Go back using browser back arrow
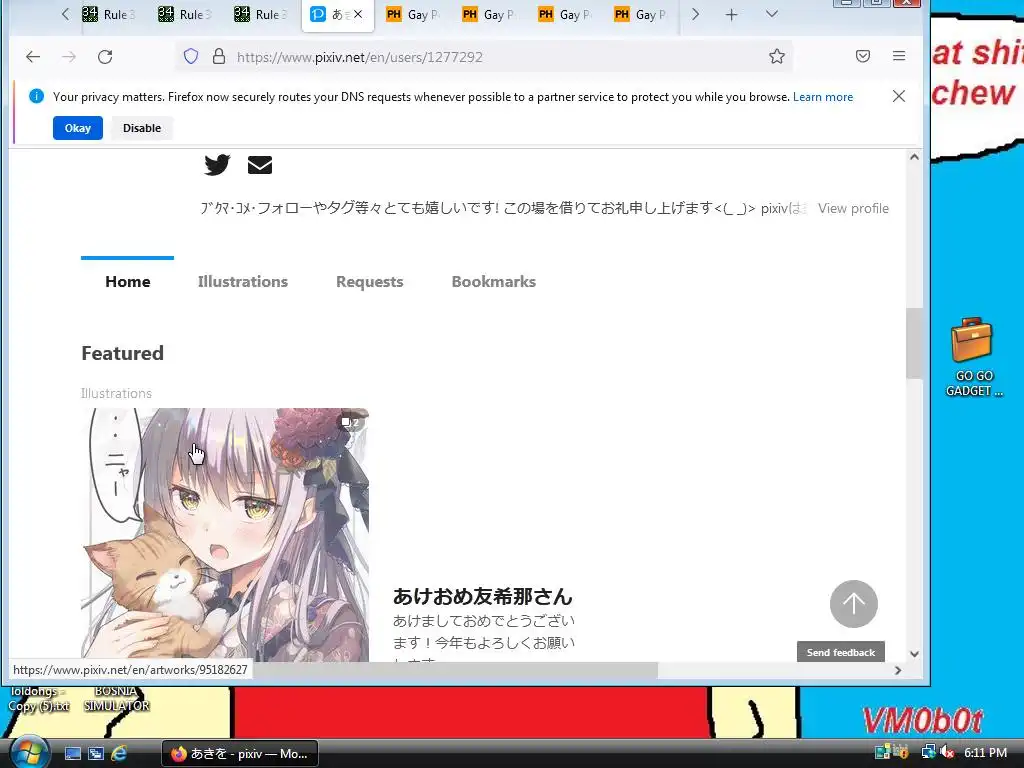This screenshot has width=1024, height=768. 33,57
